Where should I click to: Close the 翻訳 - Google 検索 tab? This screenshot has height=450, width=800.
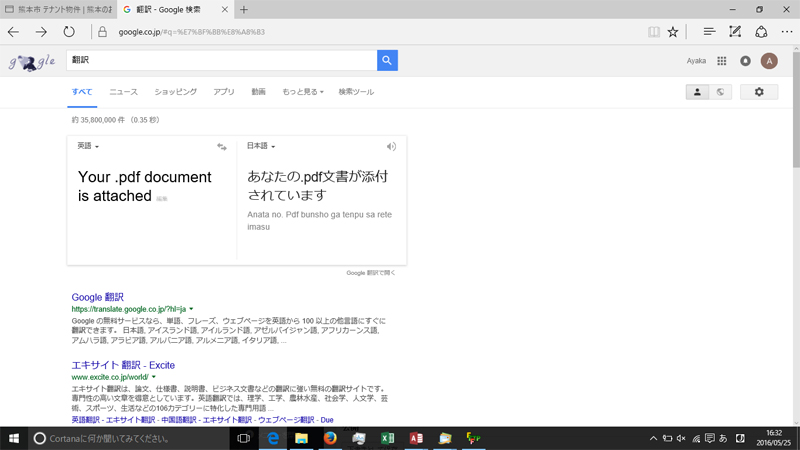[224, 10]
